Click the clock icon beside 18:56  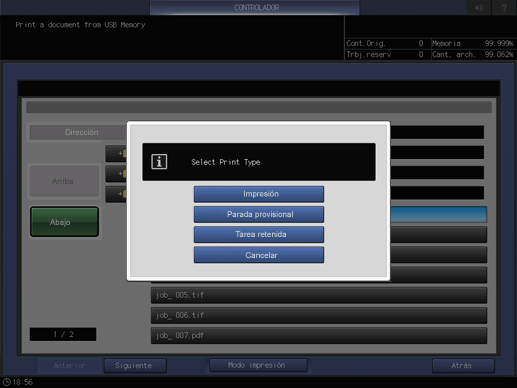[x=7, y=382]
